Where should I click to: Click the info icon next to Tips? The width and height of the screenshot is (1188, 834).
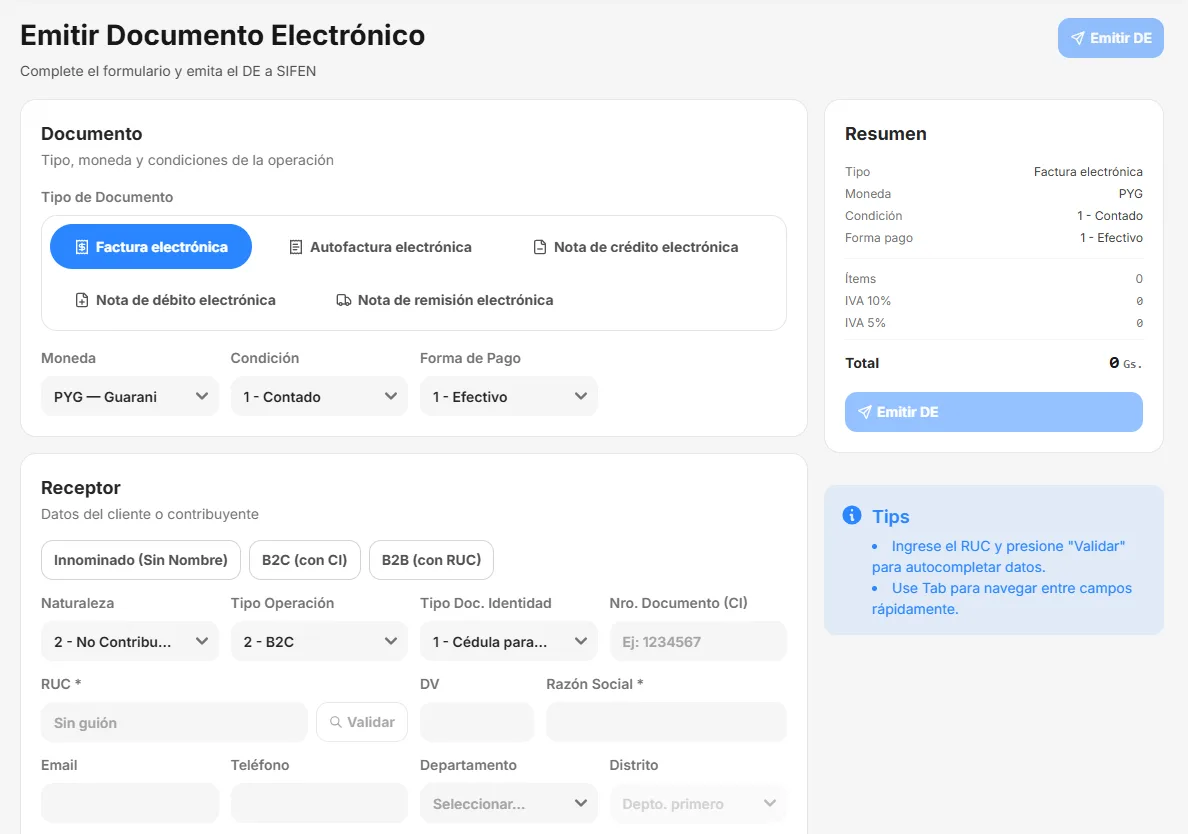click(x=852, y=515)
